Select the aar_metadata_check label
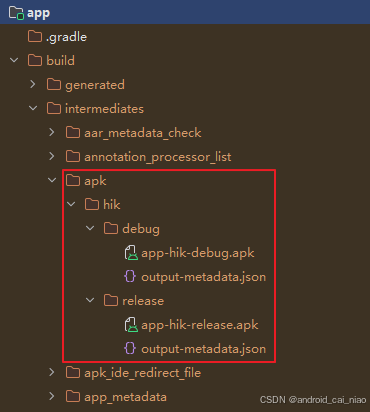The width and height of the screenshot is (370, 412). [x=143, y=133]
